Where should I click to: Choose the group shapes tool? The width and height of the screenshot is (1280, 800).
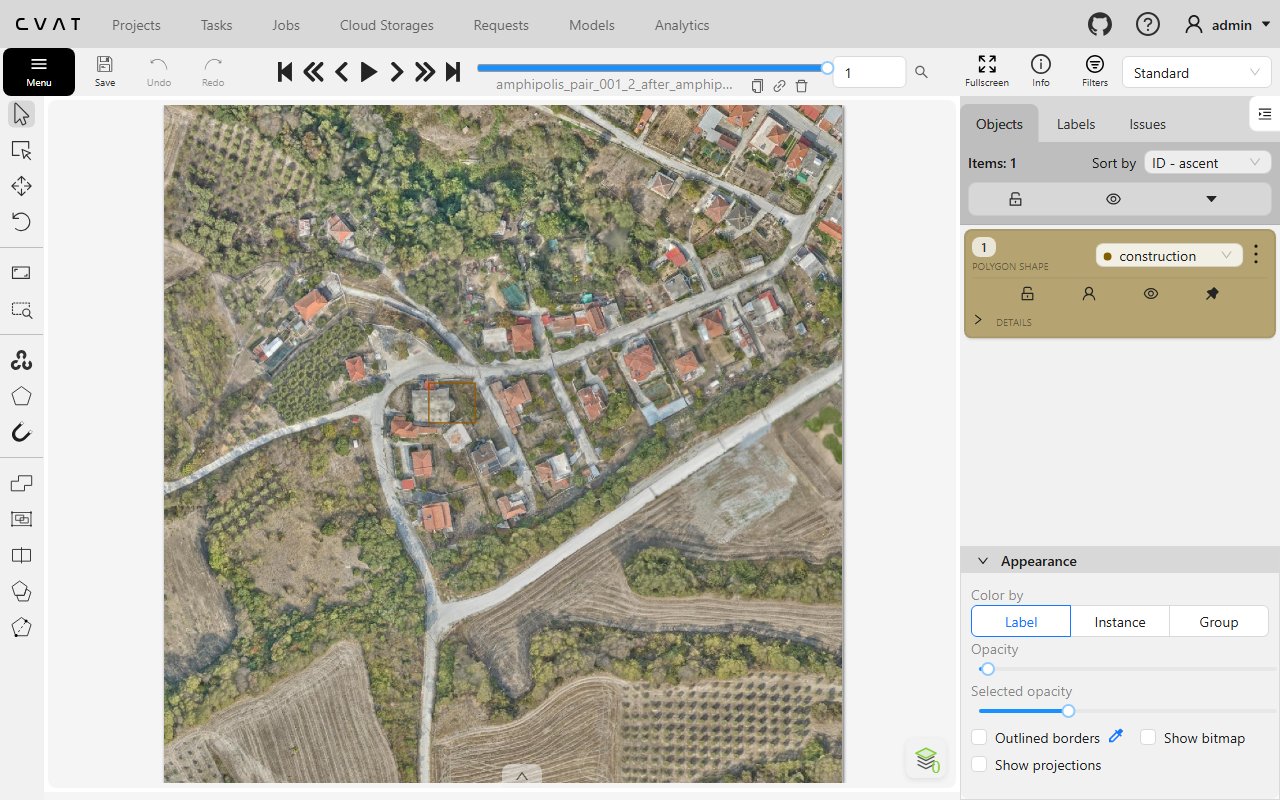21,519
